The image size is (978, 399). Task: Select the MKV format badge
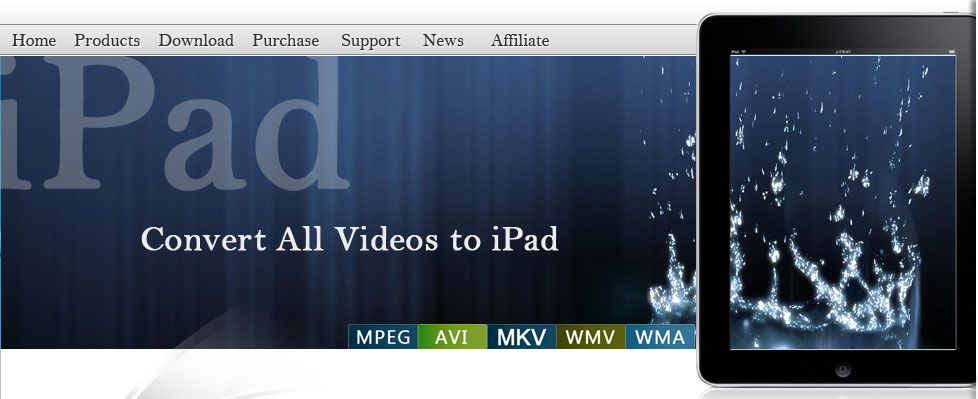(521, 337)
